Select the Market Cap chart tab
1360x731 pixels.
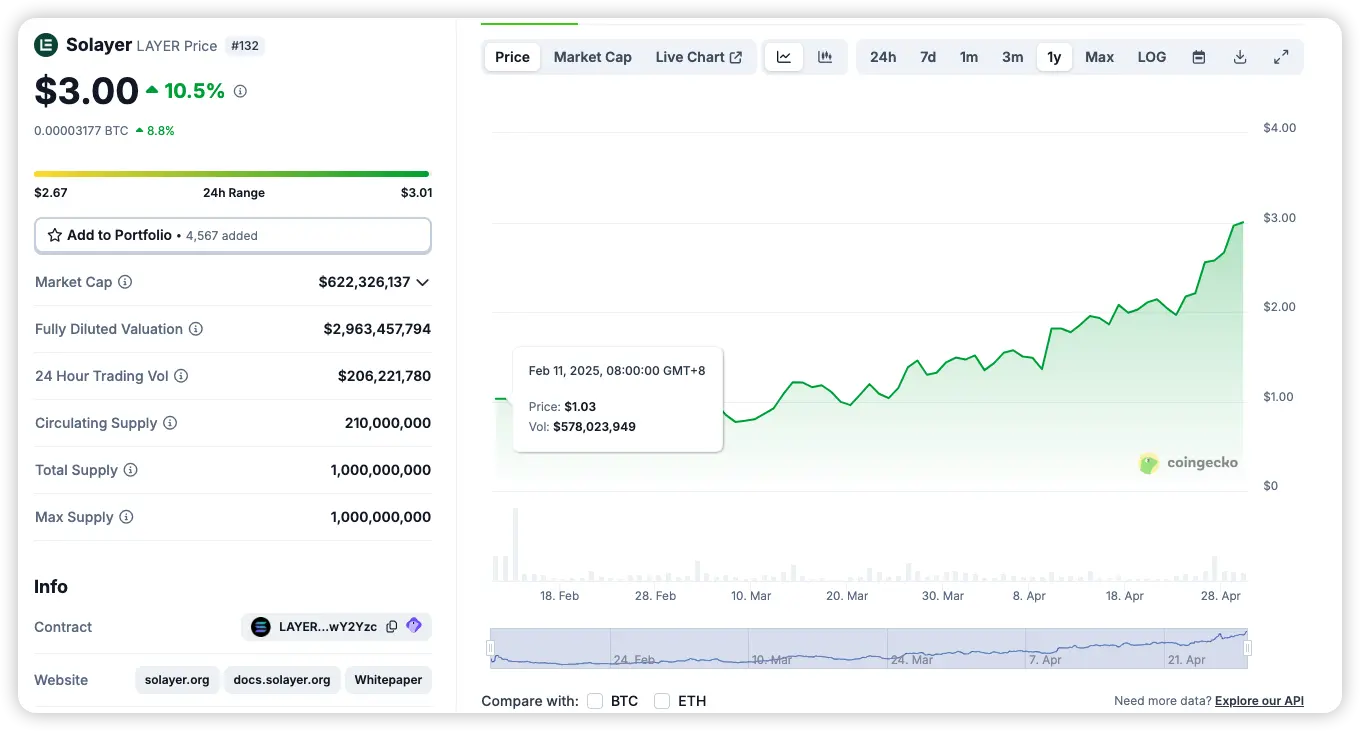pyautogui.click(x=592, y=57)
